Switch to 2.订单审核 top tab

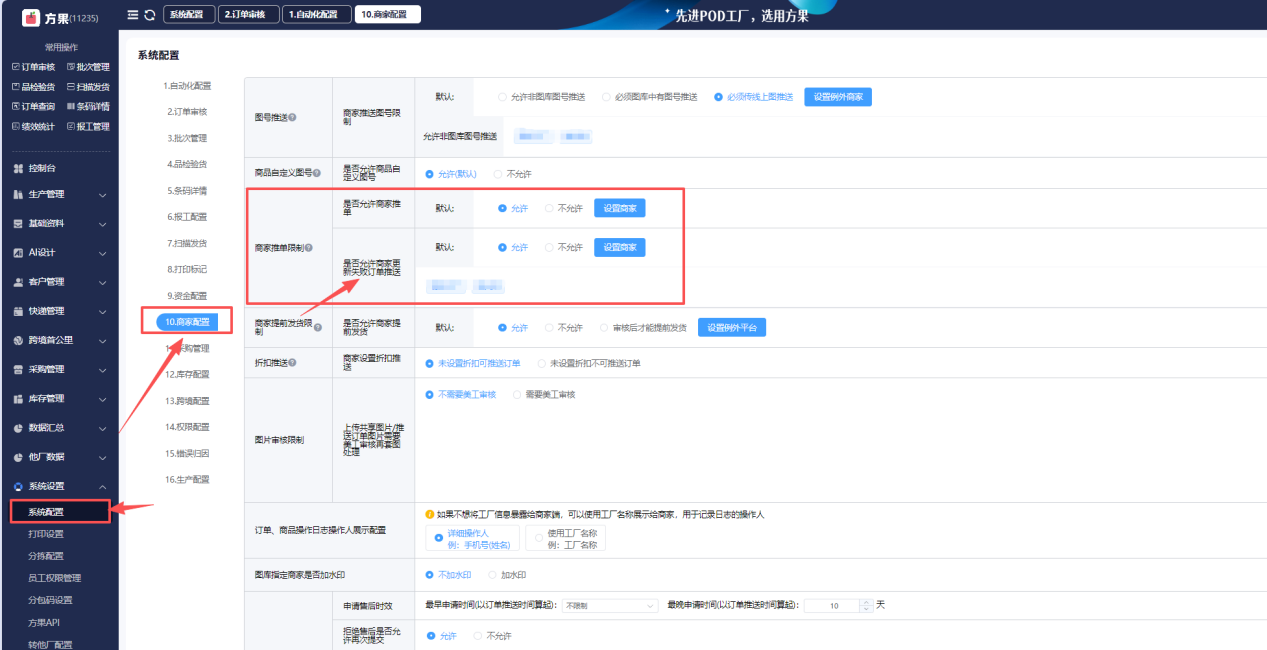click(247, 15)
